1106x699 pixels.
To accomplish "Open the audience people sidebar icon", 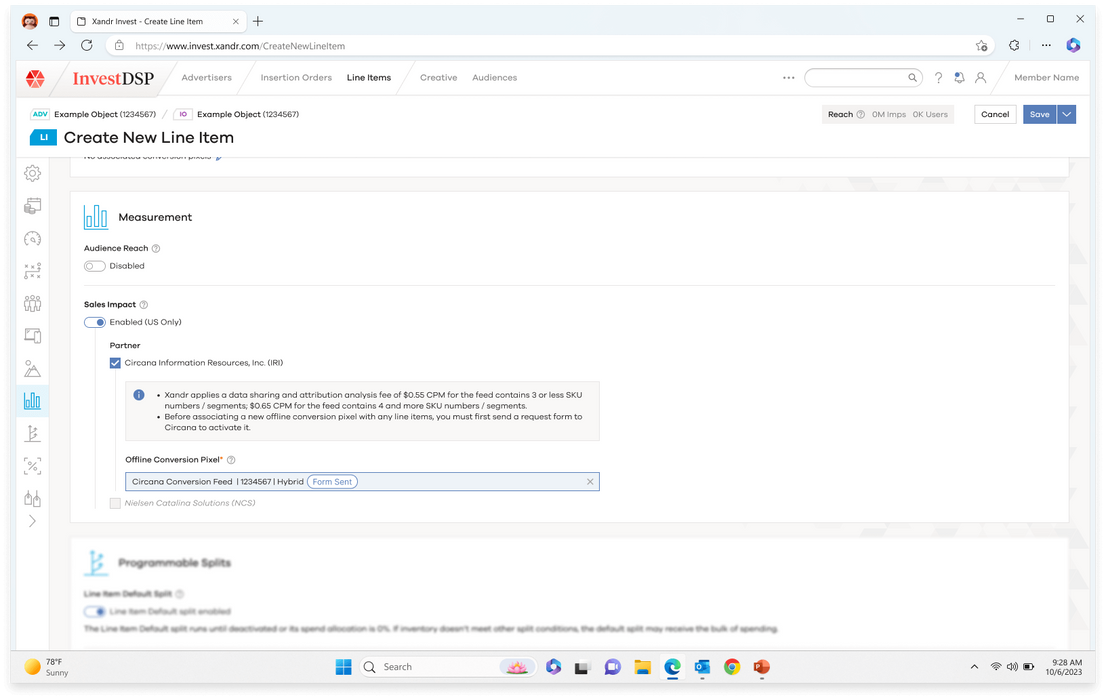I will click(32, 303).
